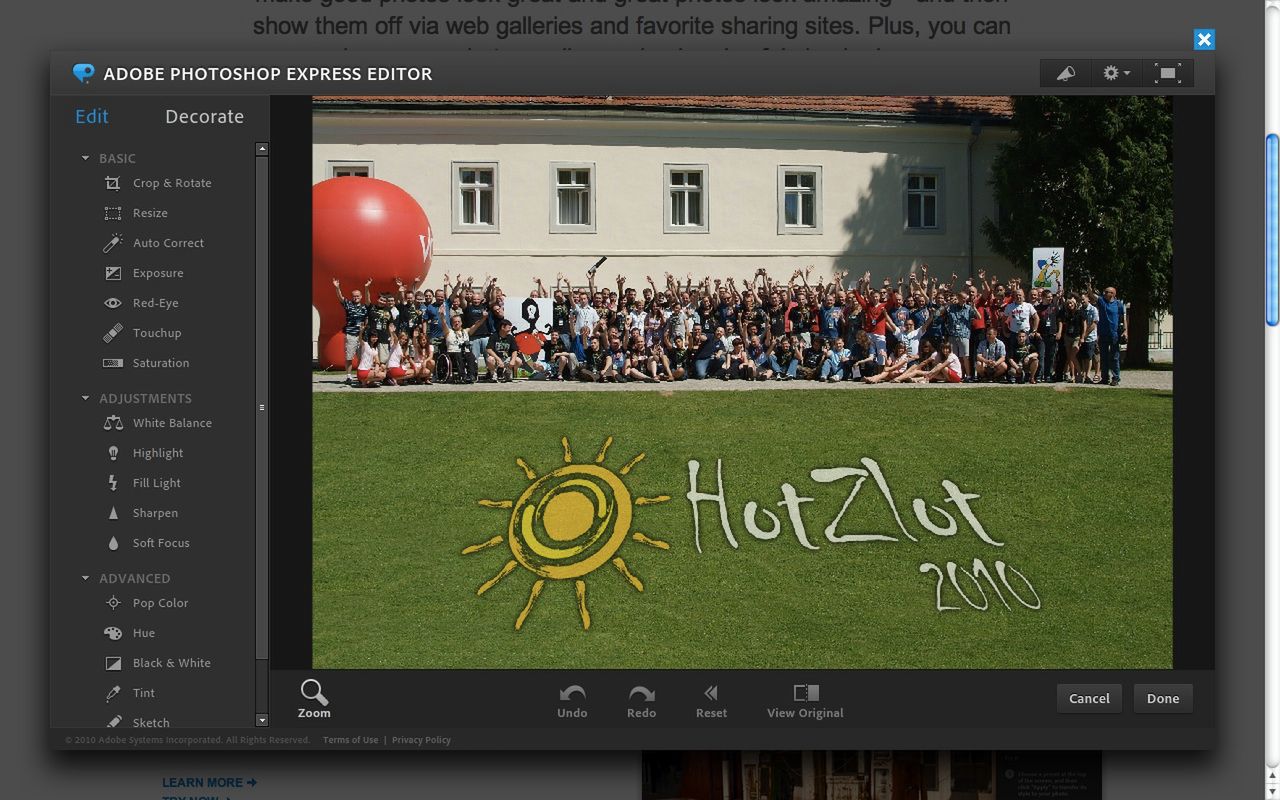
Task: Open the Privacy Policy link
Action: click(421, 740)
